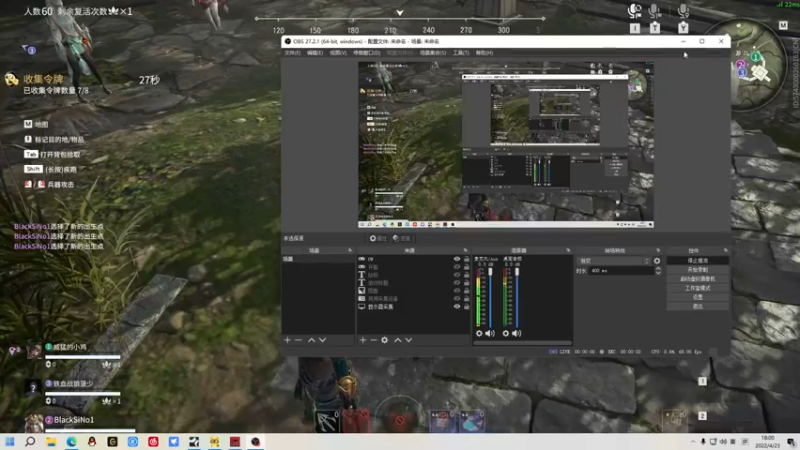Screen dimensions: 800x450
Task: Open source properties gear in Sources panel
Action: pos(385,340)
